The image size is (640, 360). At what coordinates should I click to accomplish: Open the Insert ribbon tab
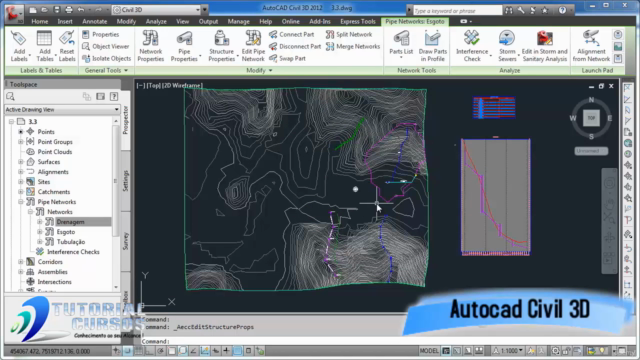(x=65, y=21)
